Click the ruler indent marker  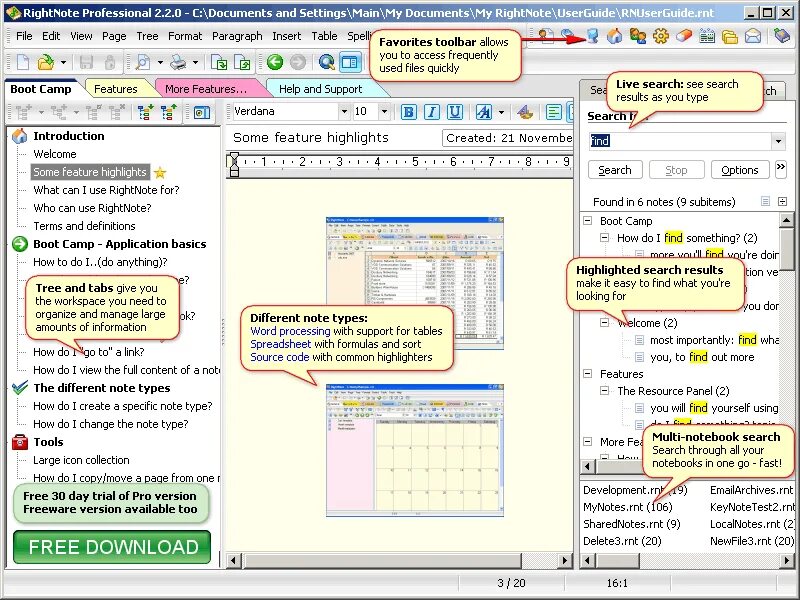point(234,164)
